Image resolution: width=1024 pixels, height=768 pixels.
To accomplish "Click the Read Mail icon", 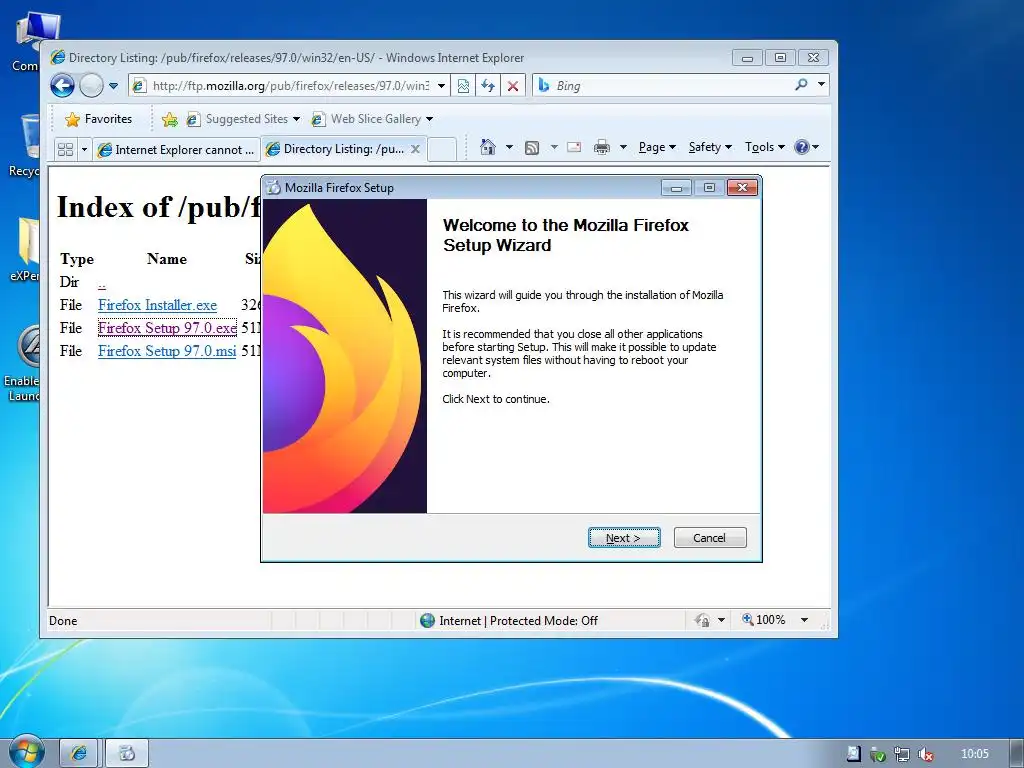I will 574,147.
